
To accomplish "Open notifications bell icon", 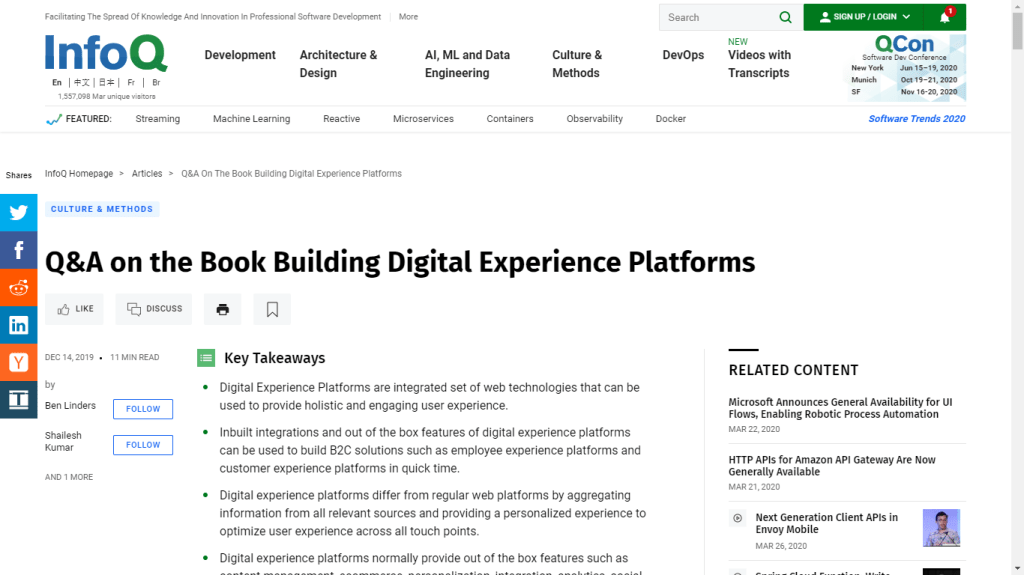I will tap(945, 17).
